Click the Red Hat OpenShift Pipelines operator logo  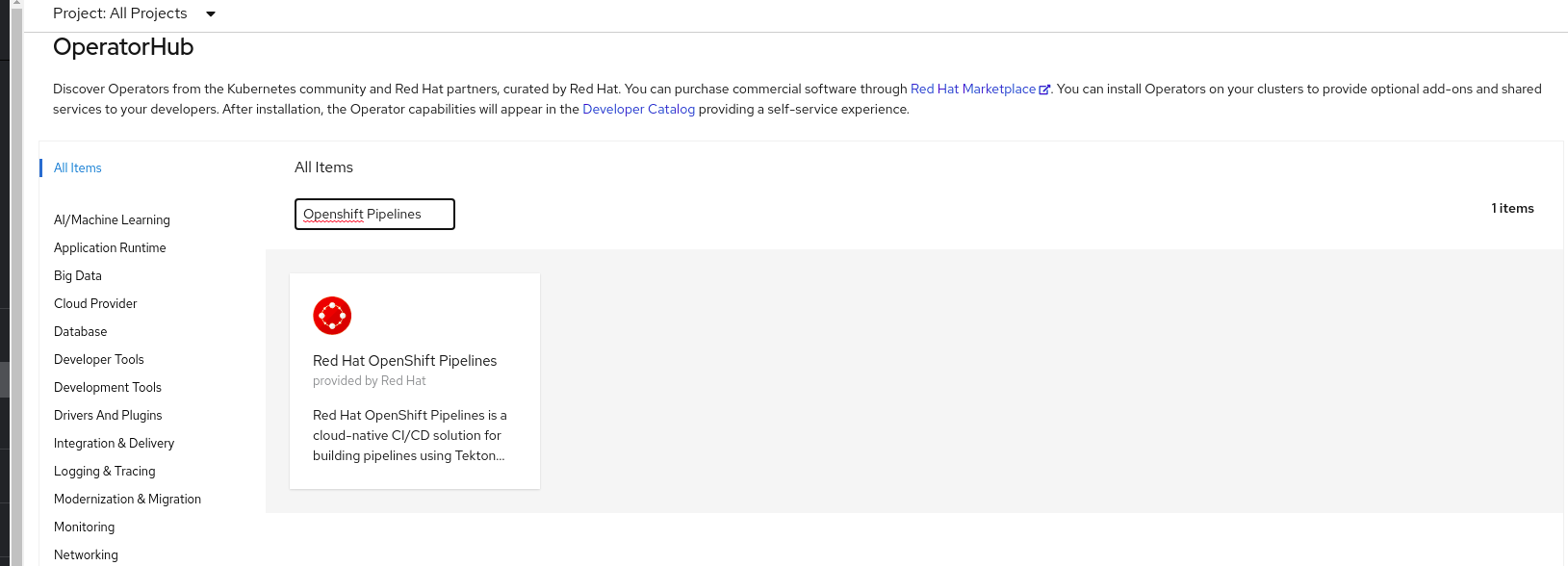[x=332, y=315]
